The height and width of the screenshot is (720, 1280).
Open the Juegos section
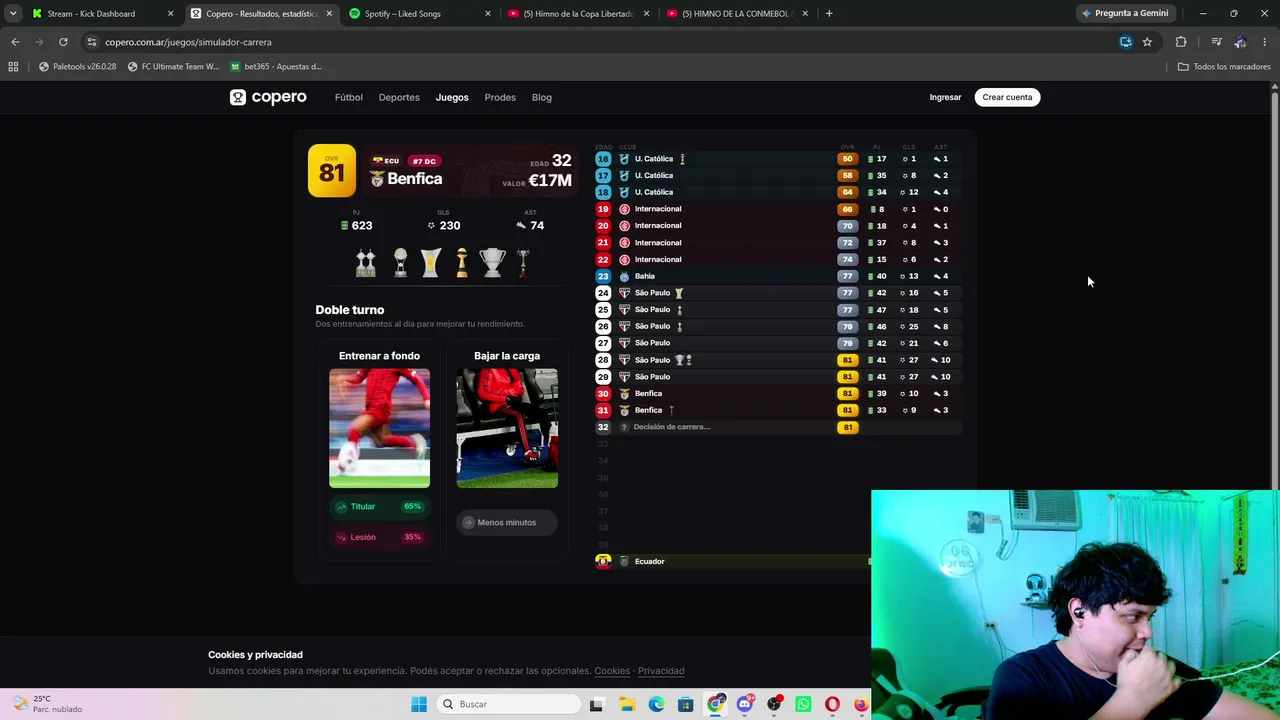452,97
